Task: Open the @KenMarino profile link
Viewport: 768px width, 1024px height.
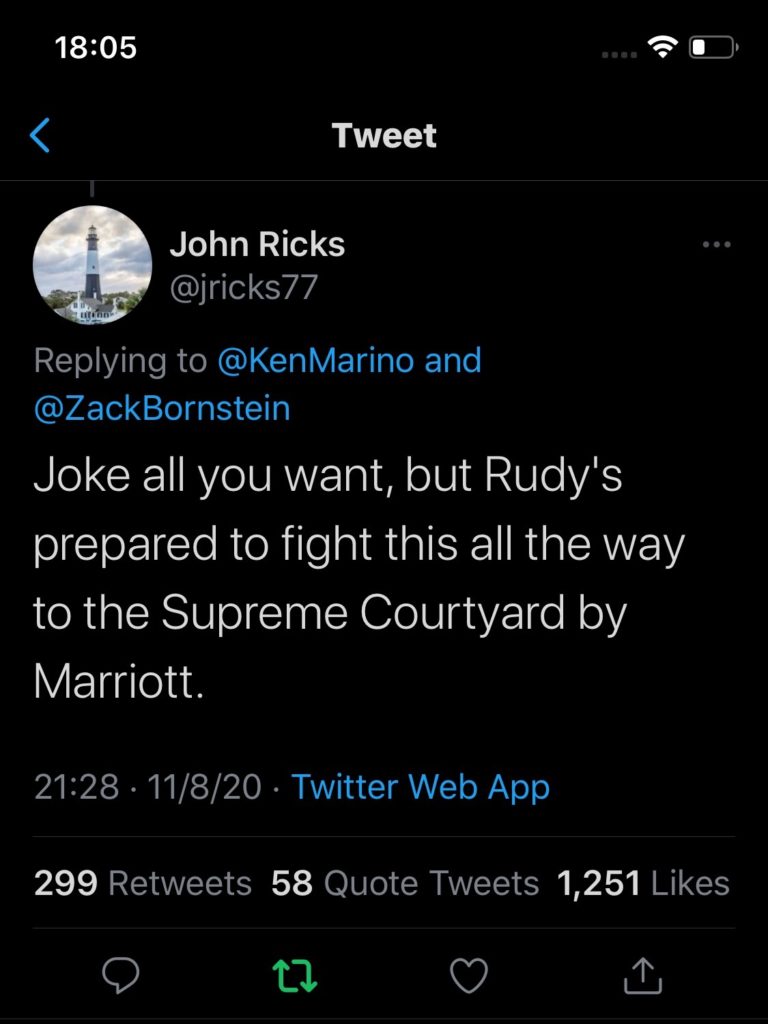Action: pyautogui.click(x=315, y=360)
